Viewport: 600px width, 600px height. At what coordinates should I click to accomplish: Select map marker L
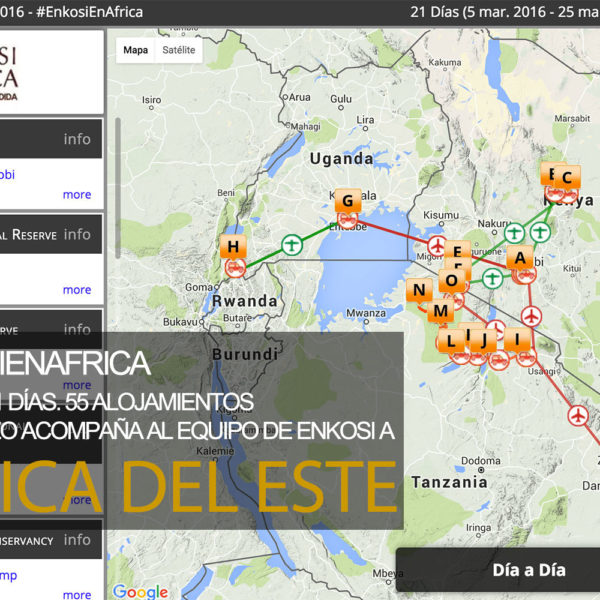click(451, 341)
